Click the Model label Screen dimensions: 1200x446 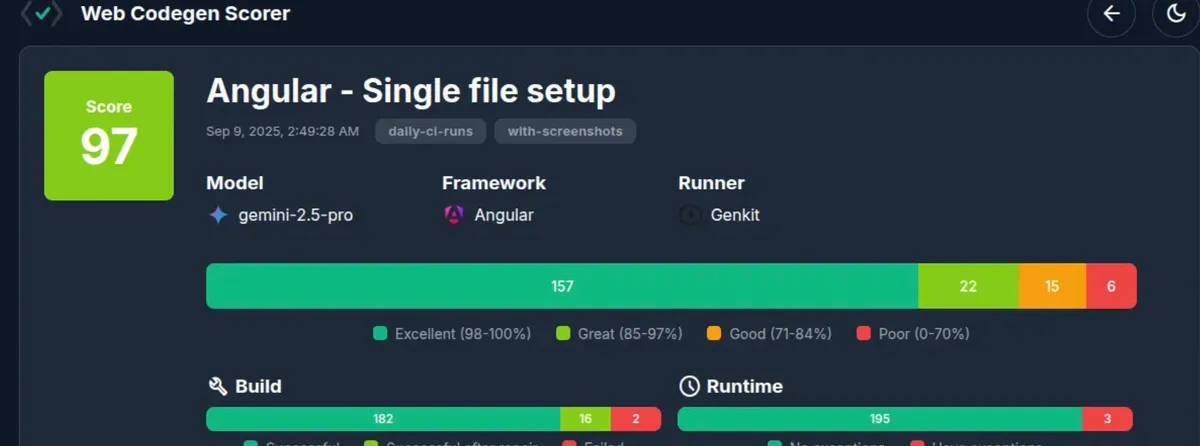coord(235,183)
